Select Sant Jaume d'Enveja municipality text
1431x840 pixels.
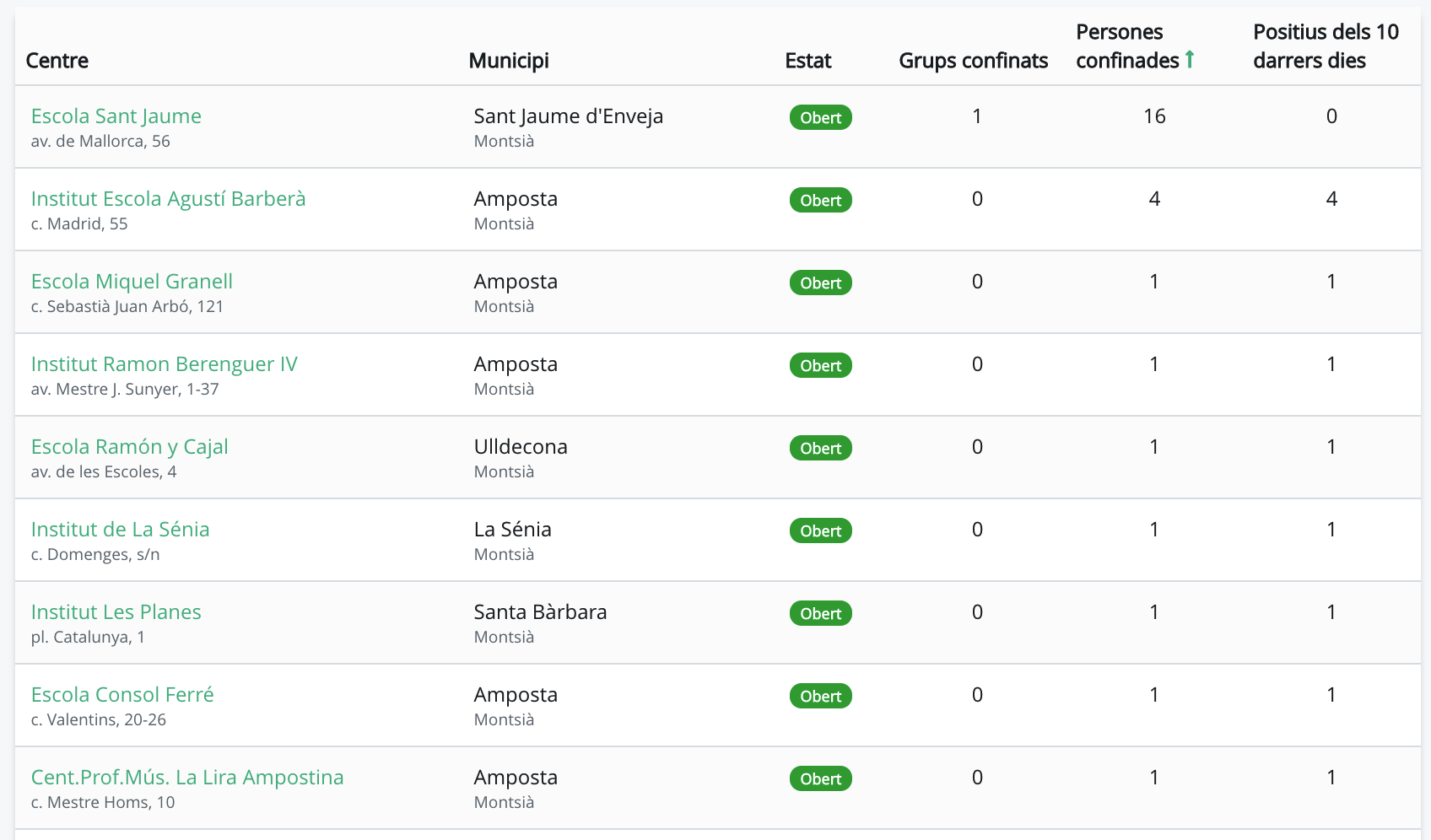tap(569, 116)
